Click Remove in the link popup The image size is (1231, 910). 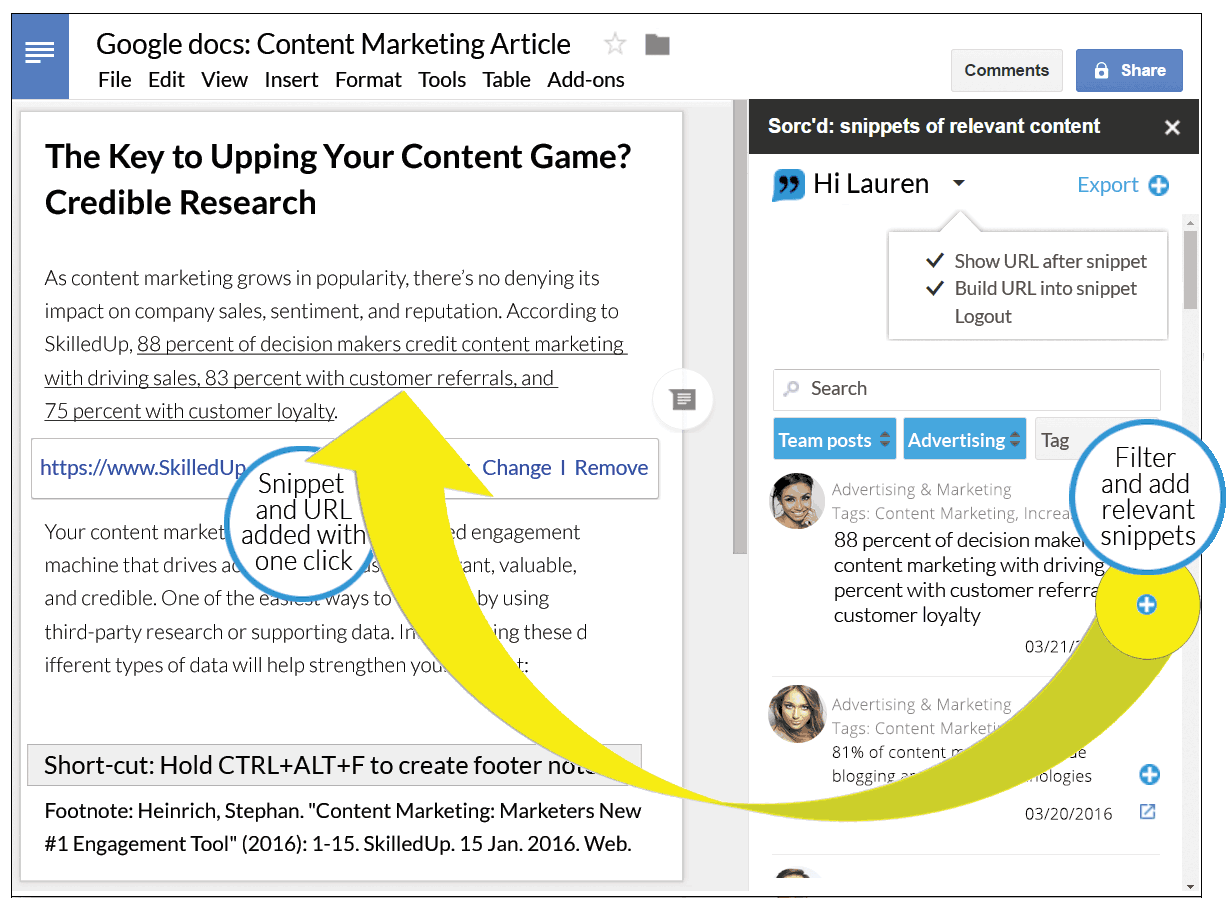click(x=611, y=468)
